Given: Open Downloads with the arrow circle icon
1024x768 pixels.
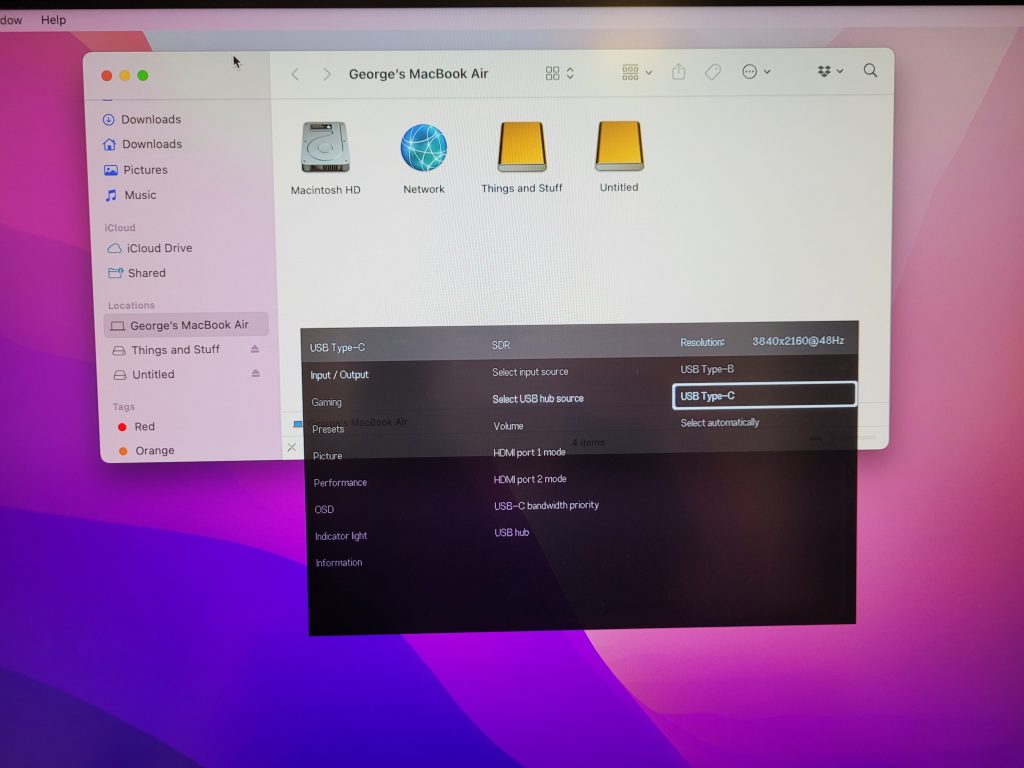Looking at the screenshot, I should (x=142, y=120).
